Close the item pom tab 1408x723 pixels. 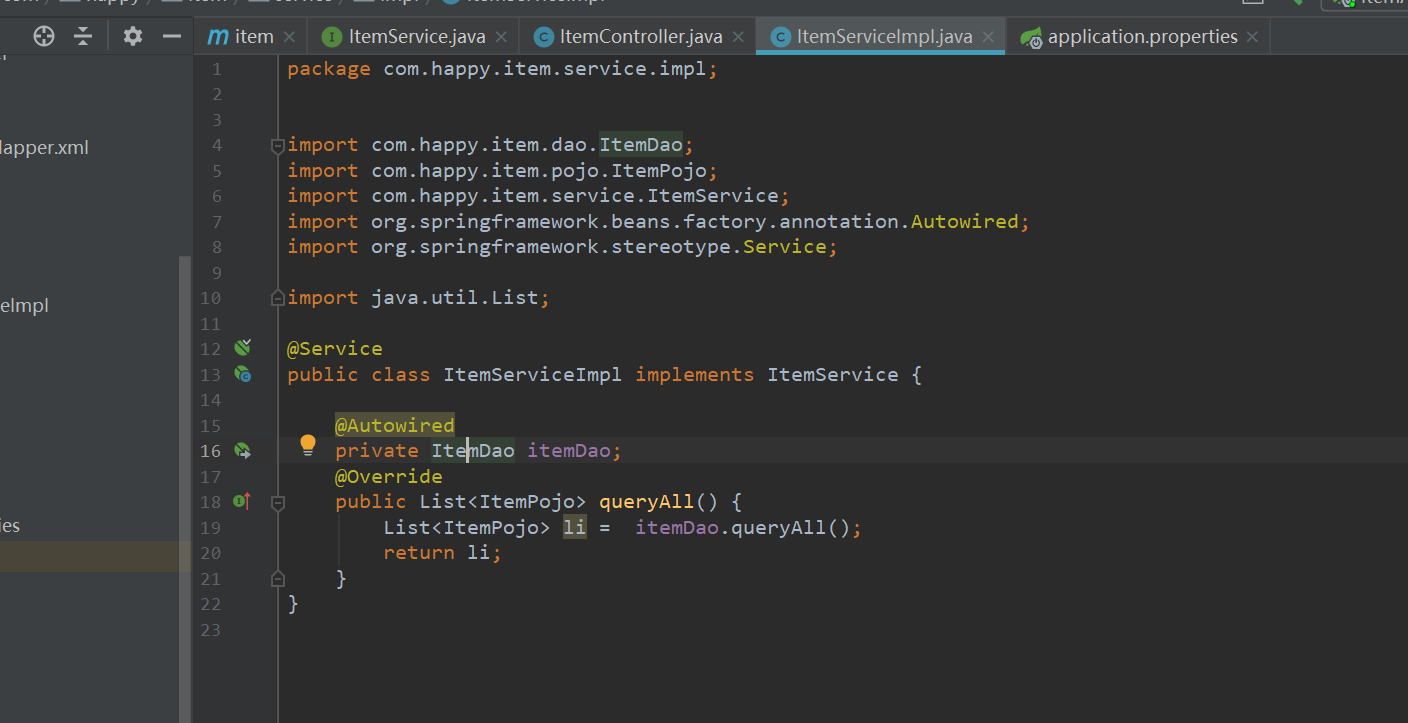click(289, 37)
